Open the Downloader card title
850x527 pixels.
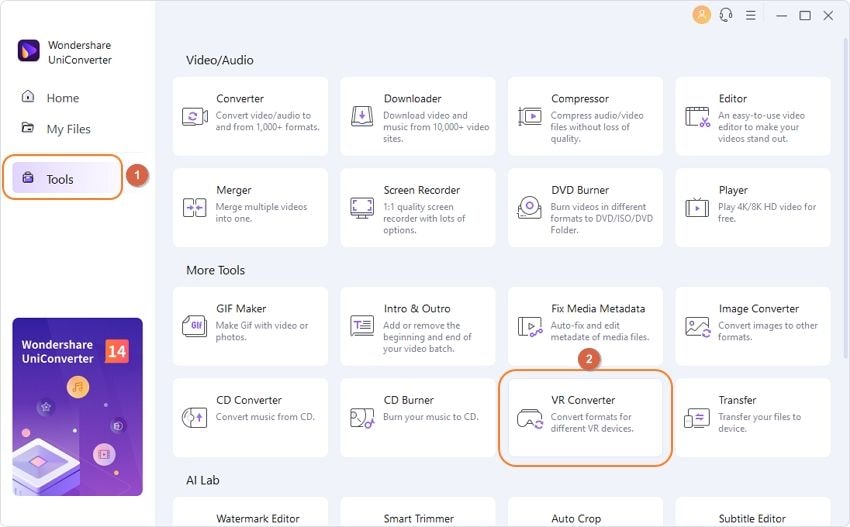click(x=413, y=99)
